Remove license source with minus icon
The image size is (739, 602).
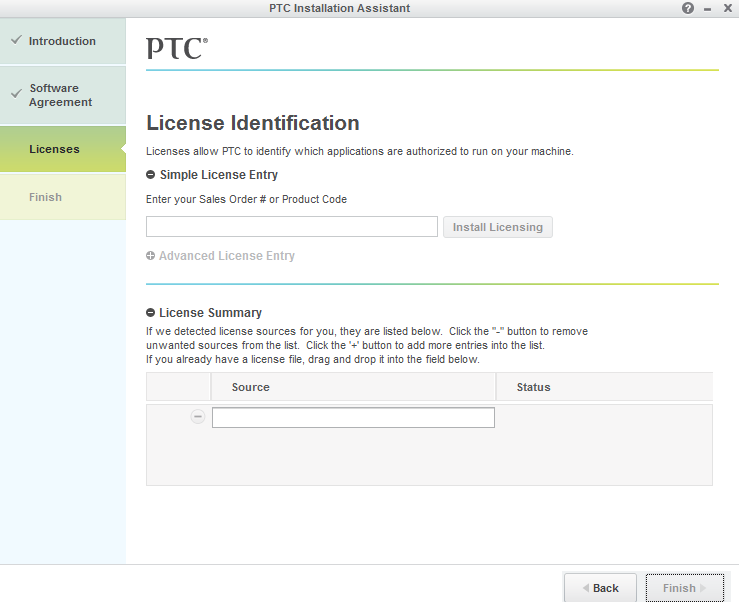[198, 417]
